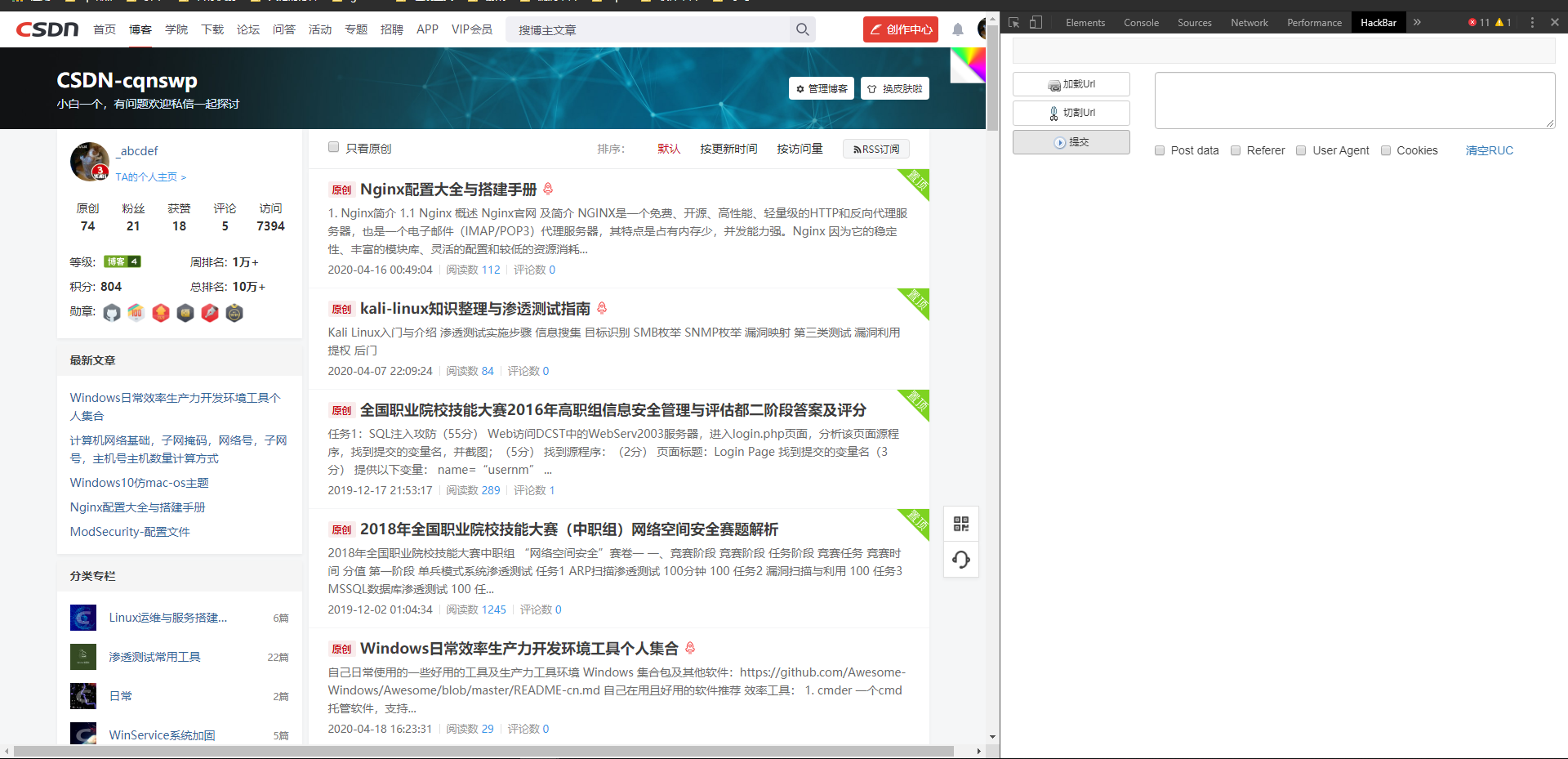The height and width of the screenshot is (759, 1568).
Task: Switch to Network tab
Action: [1249, 23]
